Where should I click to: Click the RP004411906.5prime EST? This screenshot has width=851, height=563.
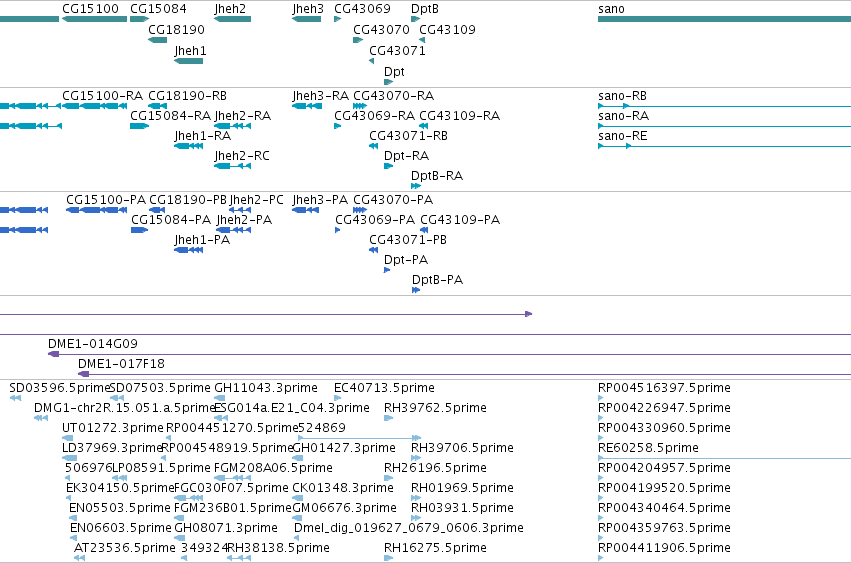click(601, 559)
